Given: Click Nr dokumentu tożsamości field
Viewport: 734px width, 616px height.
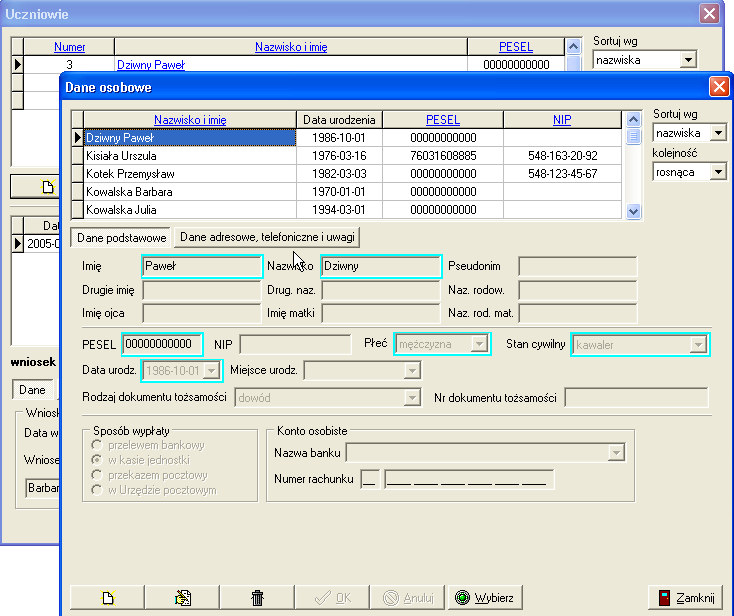Looking at the screenshot, I should [x=636, y=397].
